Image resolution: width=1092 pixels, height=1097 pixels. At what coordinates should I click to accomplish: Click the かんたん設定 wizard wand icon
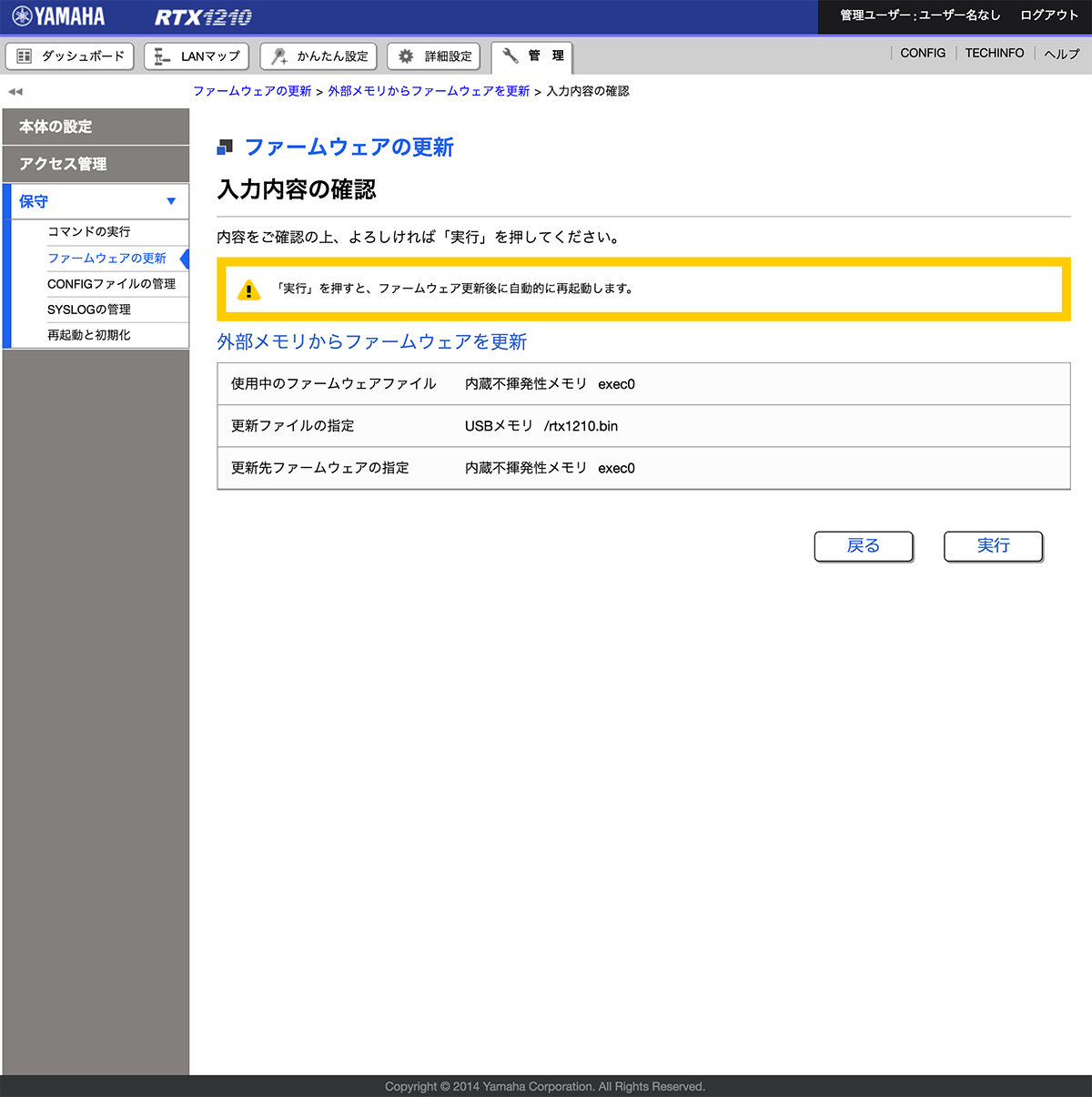[x=279, y=56]
